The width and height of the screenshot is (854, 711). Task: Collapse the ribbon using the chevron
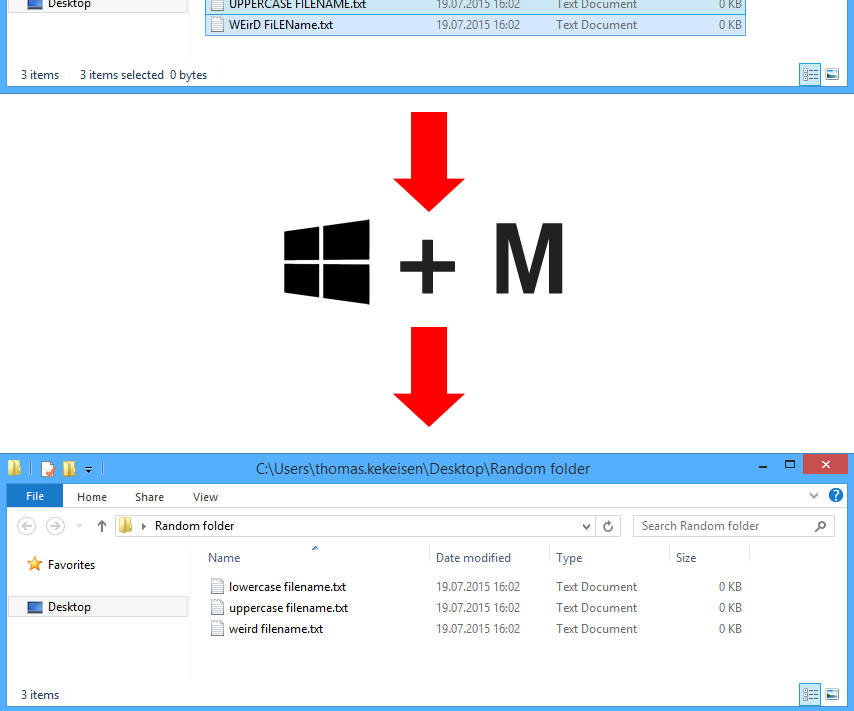pyautogui.click(x=814, y=495)
